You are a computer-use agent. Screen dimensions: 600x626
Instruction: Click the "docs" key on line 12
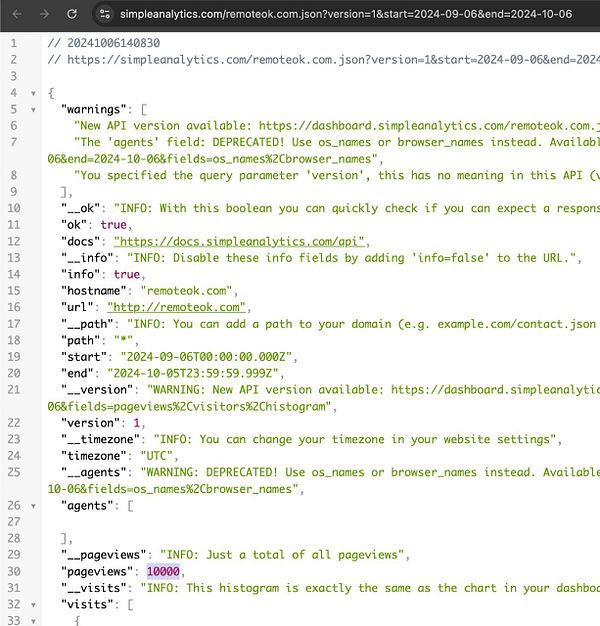pyautogui.click(x=80, y=242)
